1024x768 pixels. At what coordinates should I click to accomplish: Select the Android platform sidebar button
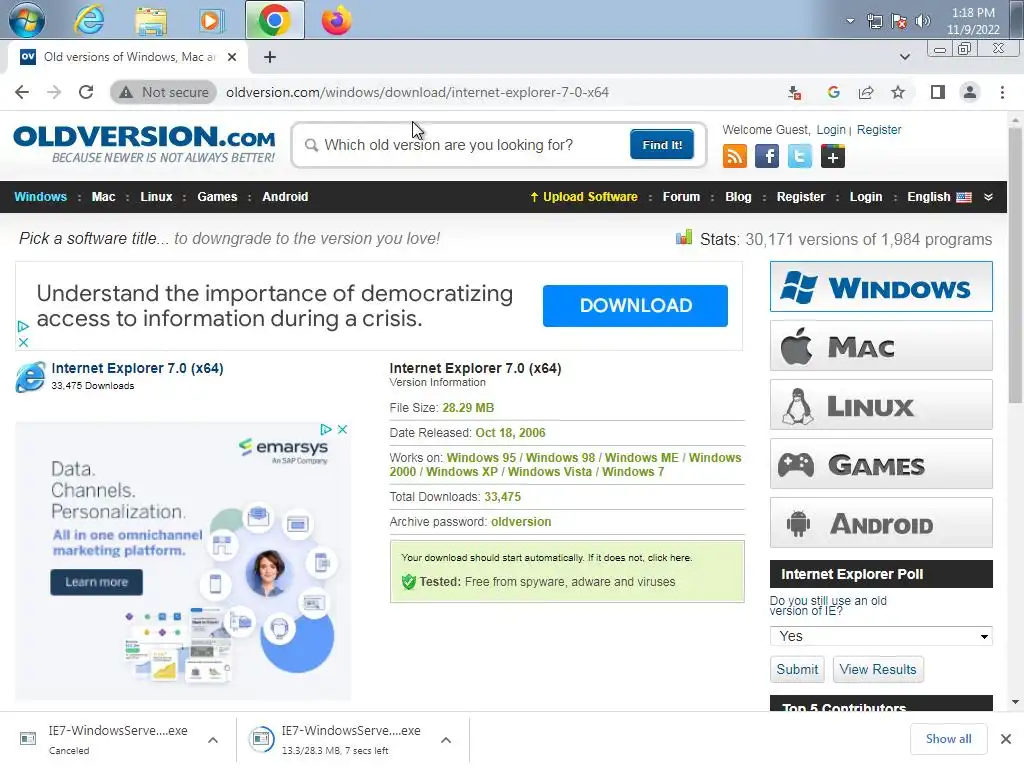click(881, 522)
